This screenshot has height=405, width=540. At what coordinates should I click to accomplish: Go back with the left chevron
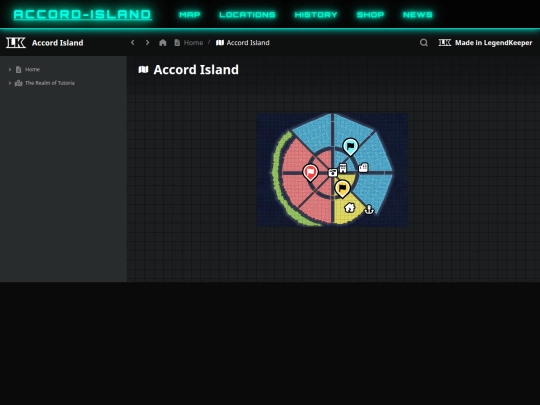[x=133, y=42]
